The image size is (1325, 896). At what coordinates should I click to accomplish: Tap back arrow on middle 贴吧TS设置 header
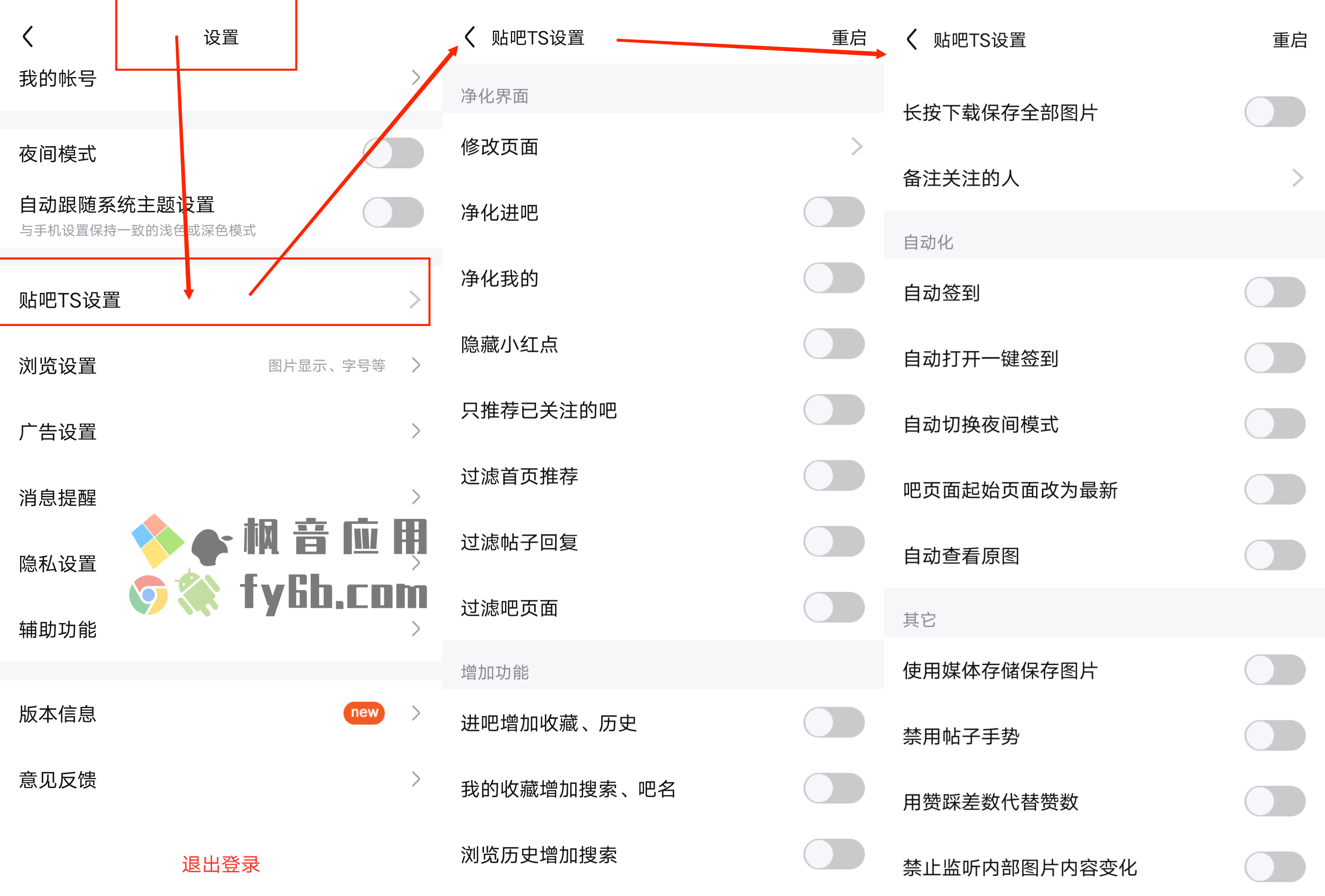pyautogui.click(x=470, y=37)
